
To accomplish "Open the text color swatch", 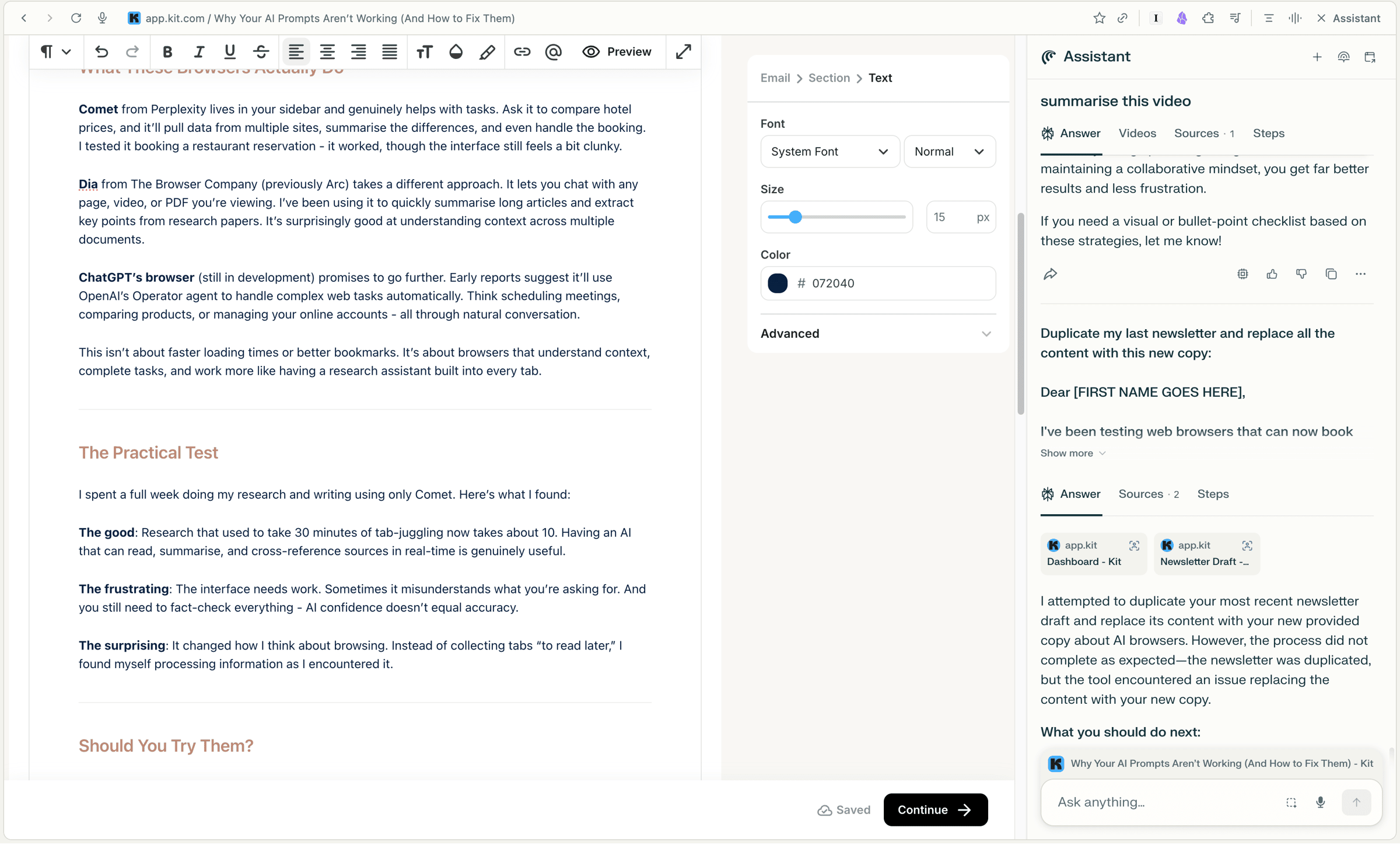I will 778,284.
